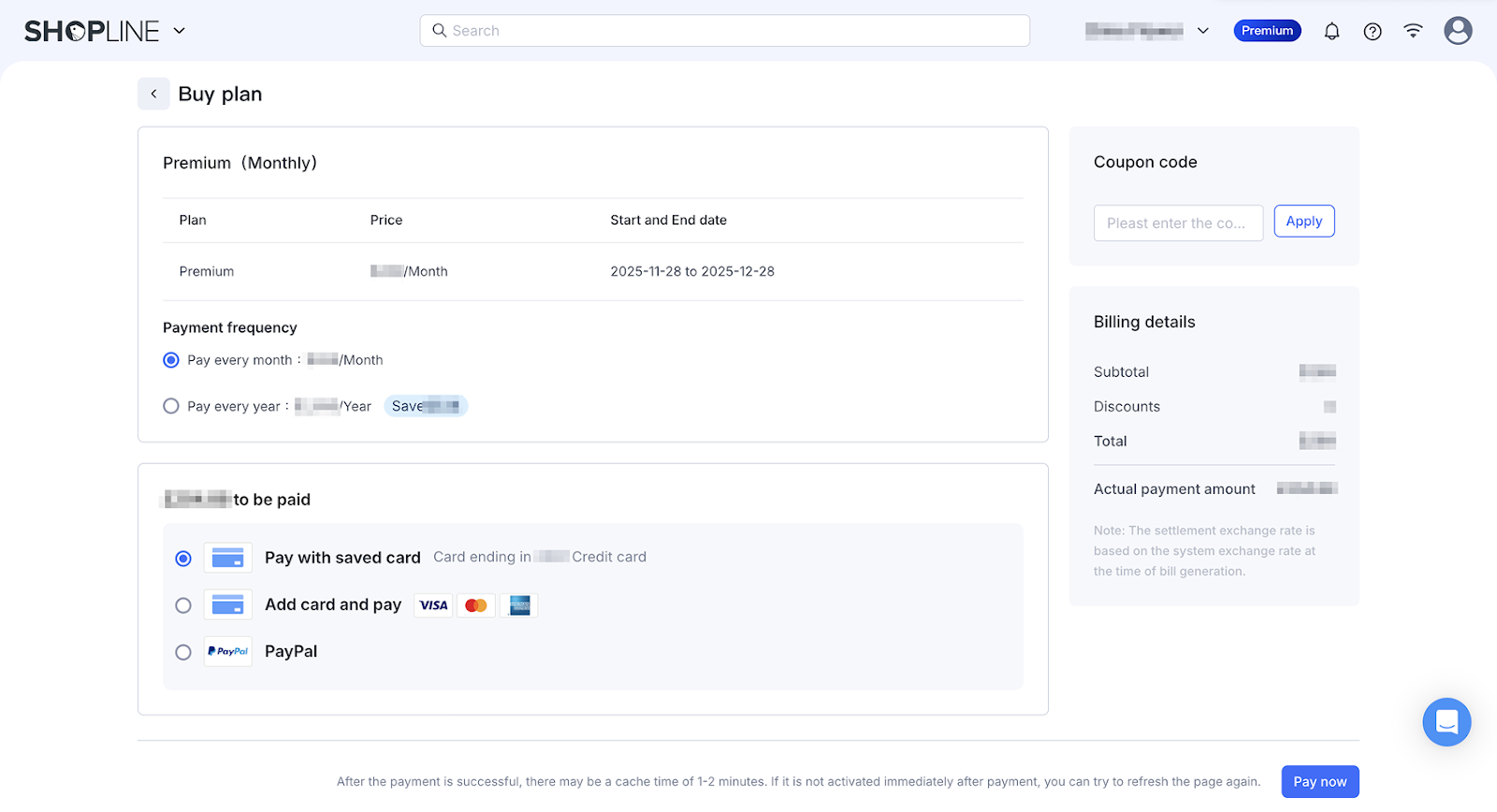Image resolution: width=1497 pixels, height=812 pixels.
Task: Open the live chat support bubble
Action: [x=1446, y=722]
